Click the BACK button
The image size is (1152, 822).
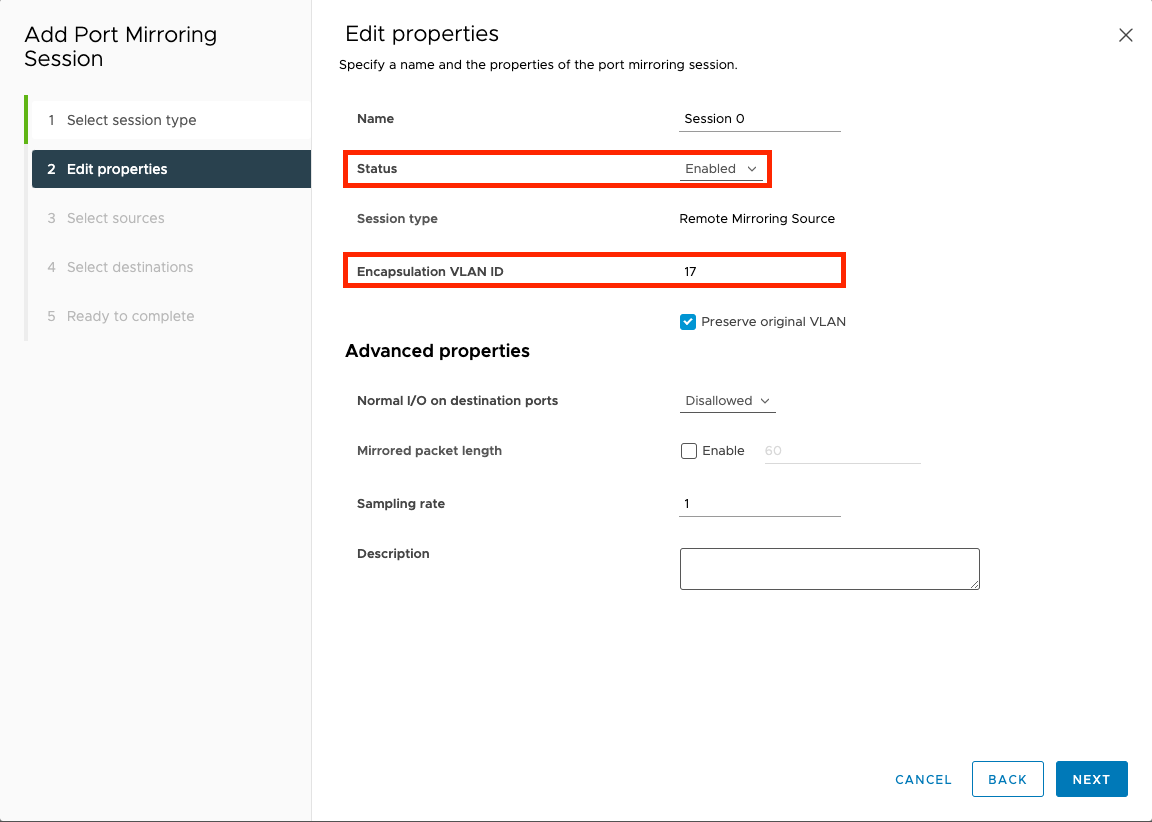click(x=1007, y=779)
